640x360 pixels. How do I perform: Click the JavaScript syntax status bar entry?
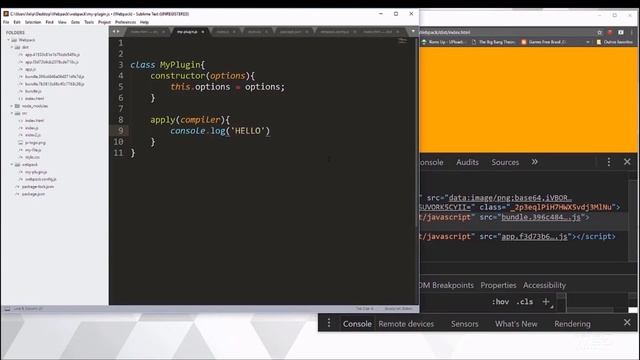coord(398,309)
